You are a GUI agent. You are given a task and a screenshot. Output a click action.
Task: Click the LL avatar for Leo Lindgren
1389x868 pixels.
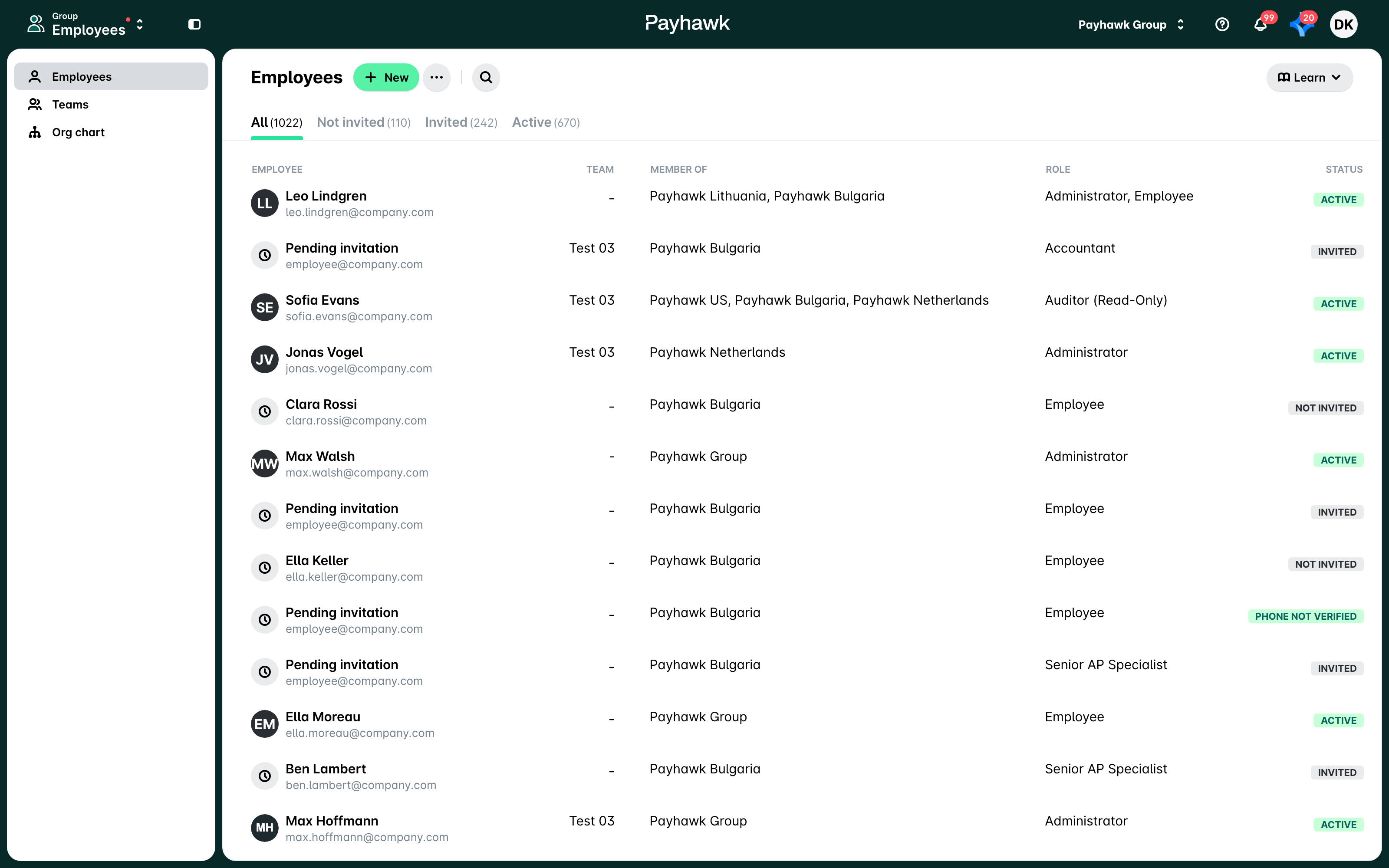point(265,203)
